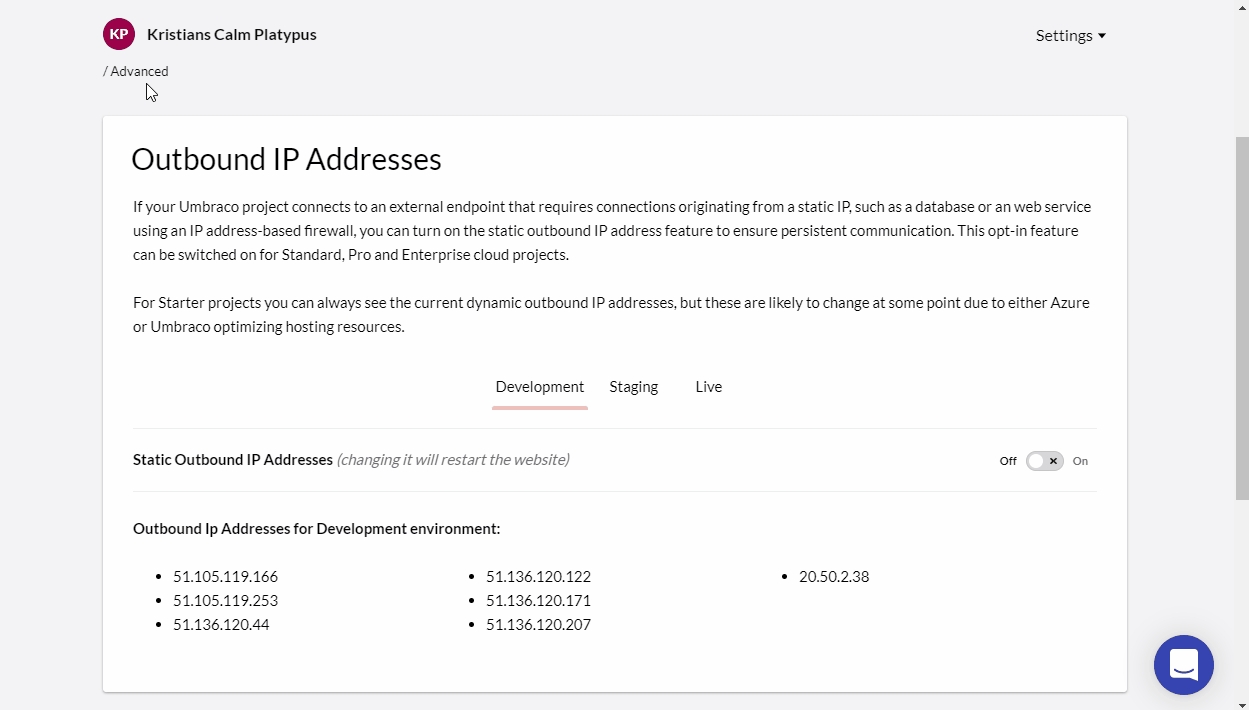Click IP address 51.136.120.122

click(x=538, y=577)
